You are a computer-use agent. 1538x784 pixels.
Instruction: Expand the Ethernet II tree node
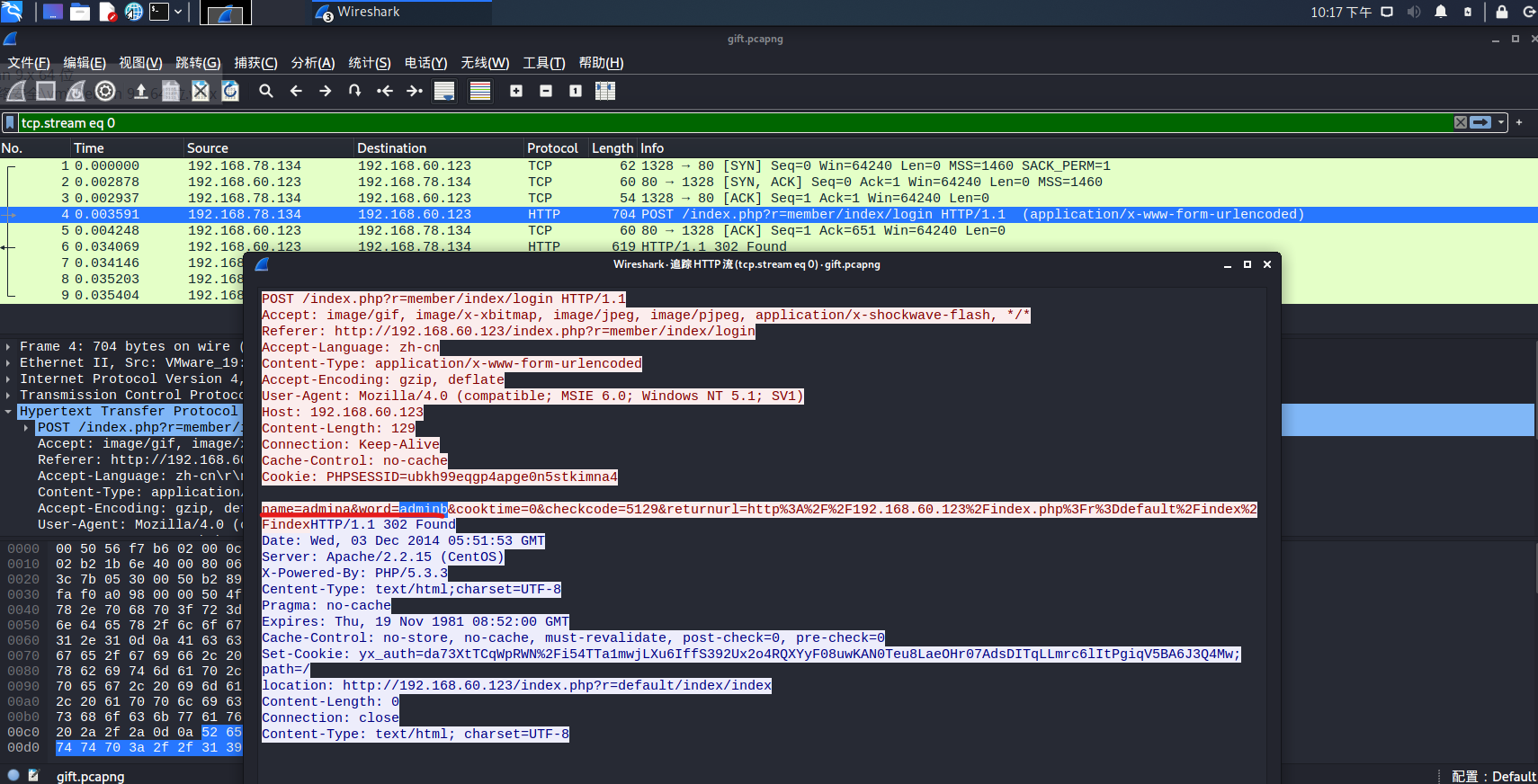click(x=8, y=362)
